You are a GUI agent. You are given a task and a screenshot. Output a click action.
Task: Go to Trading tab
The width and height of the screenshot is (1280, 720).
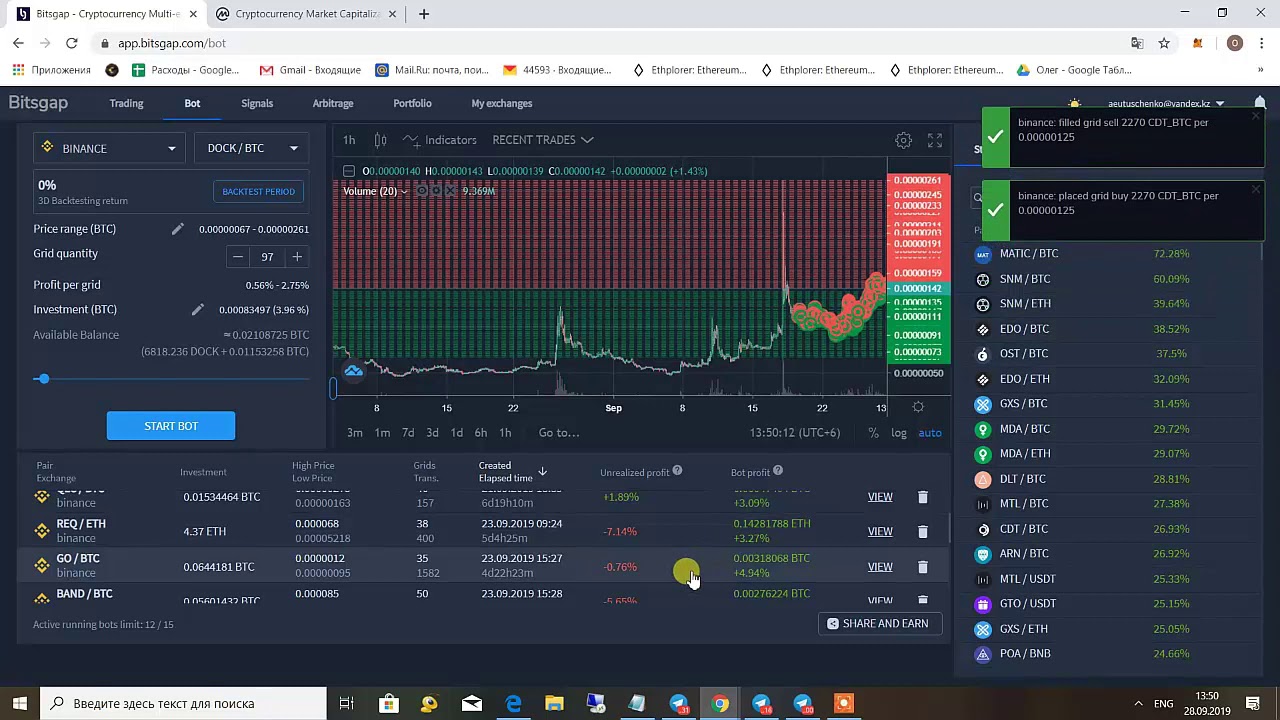(126, 103)
